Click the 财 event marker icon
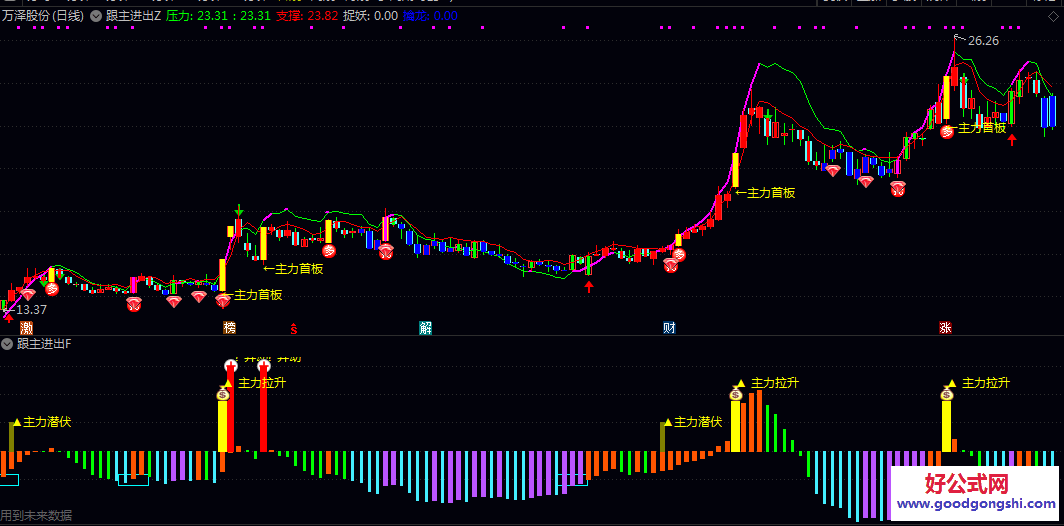 pyautogui.click(x=669, y=328)
